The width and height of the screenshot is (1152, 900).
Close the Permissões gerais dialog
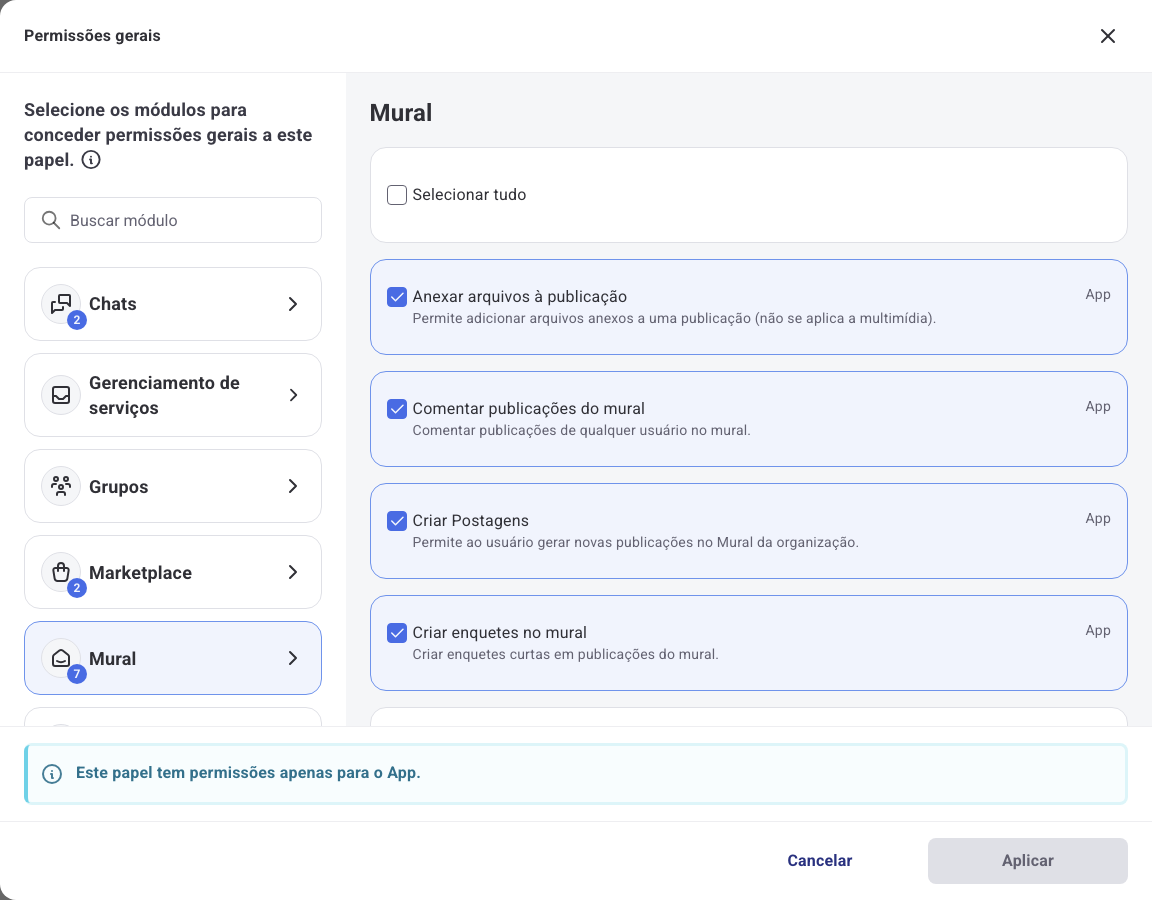point(1108,36)
